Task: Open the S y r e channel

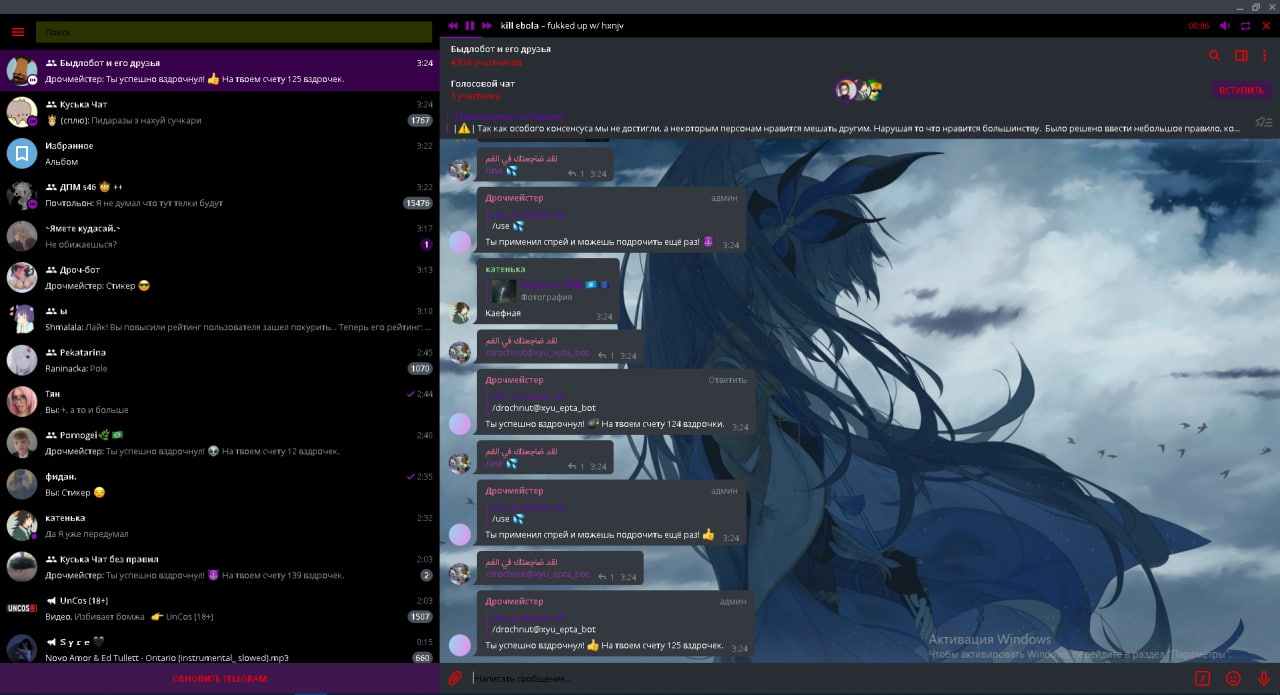Action: pyautogui.click(x=219, y=647)
